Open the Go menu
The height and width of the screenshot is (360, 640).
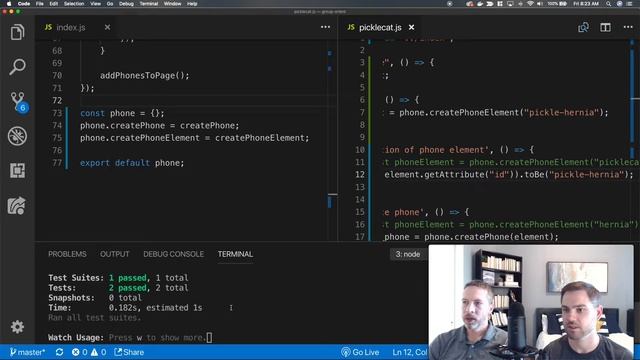pos(110,4)
